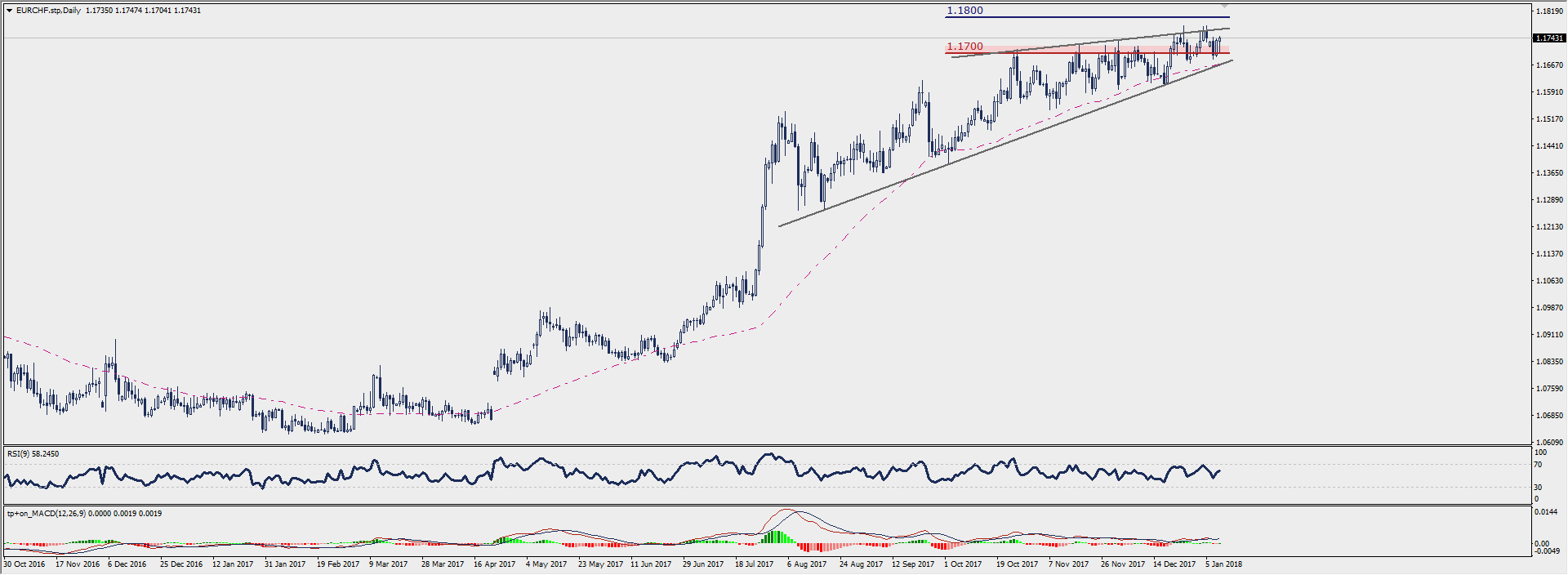The width and height of the screenshot is (1568, 575).
Task: Click the 6 Aug 2017 date label
Action: click(807, 564)
